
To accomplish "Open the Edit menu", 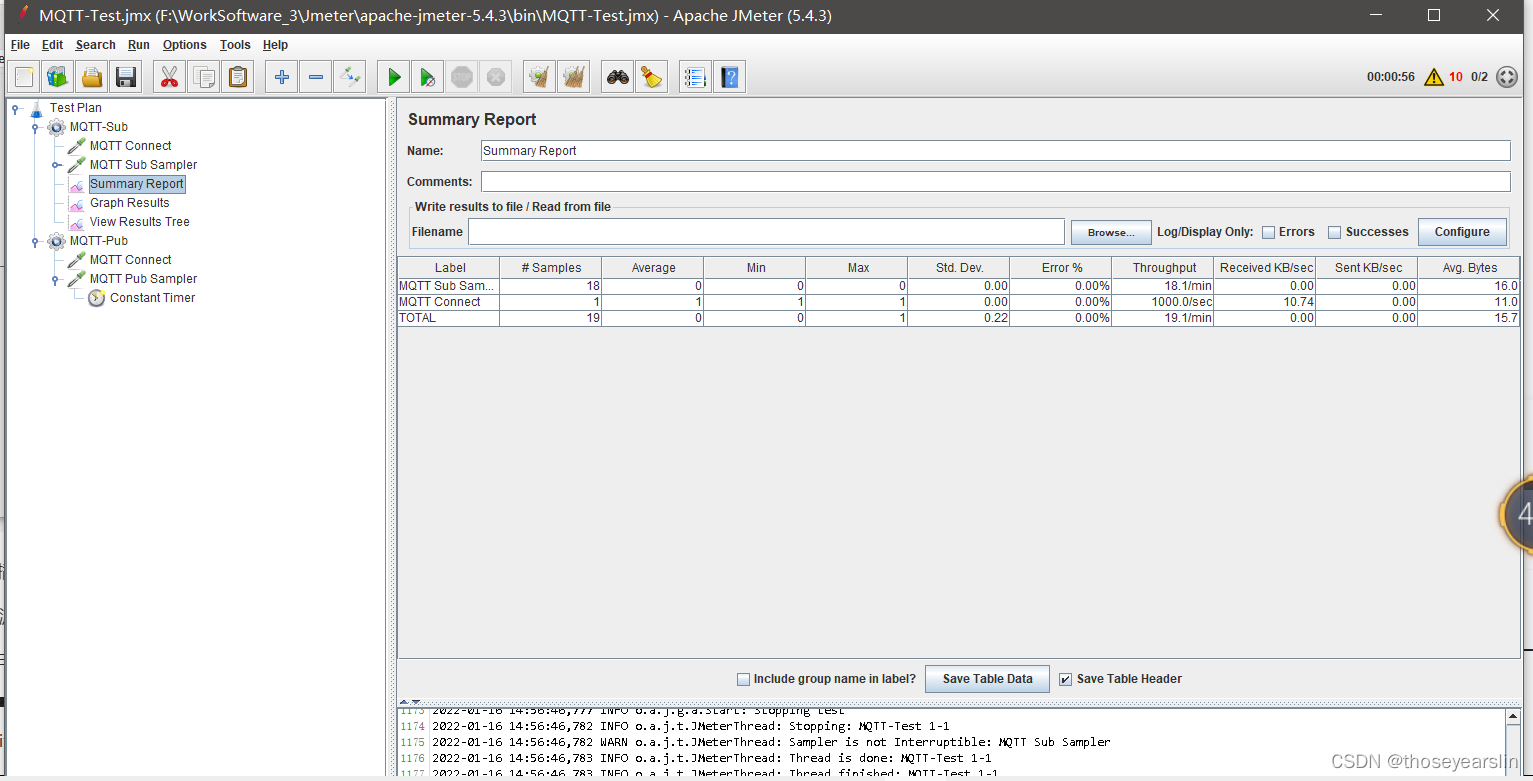I will pyautogui.click(x=52, y=45).
